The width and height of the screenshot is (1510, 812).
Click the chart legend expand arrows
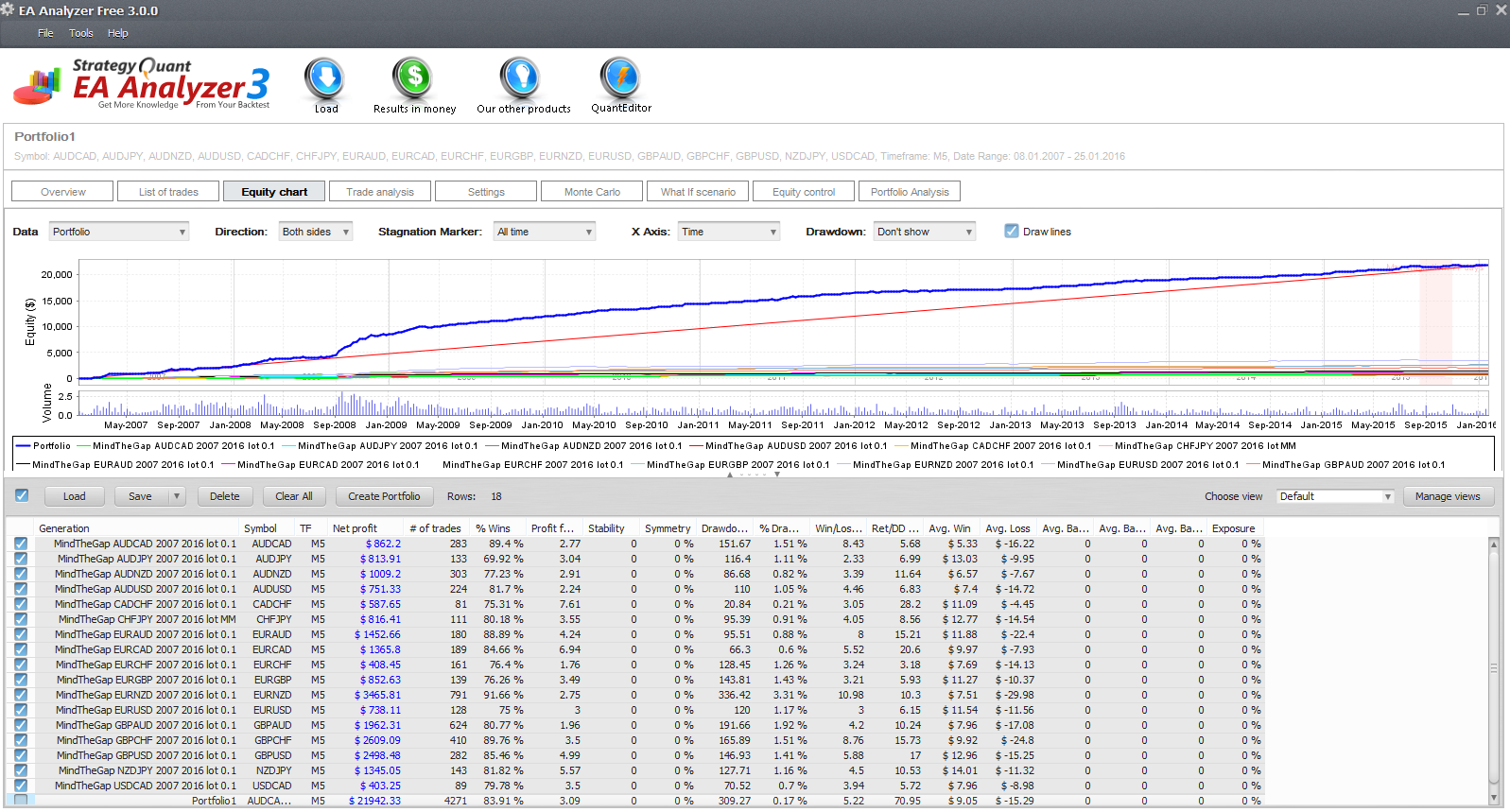[x=753, y=475]
